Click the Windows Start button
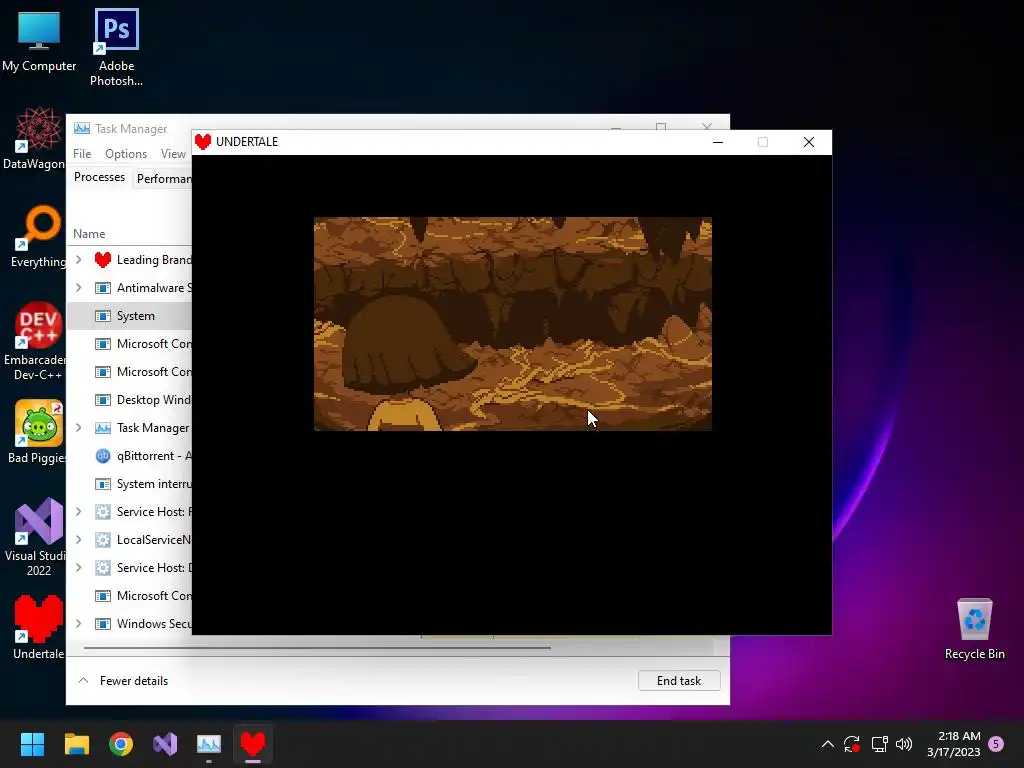1024x768 pixels. [32, 744]
